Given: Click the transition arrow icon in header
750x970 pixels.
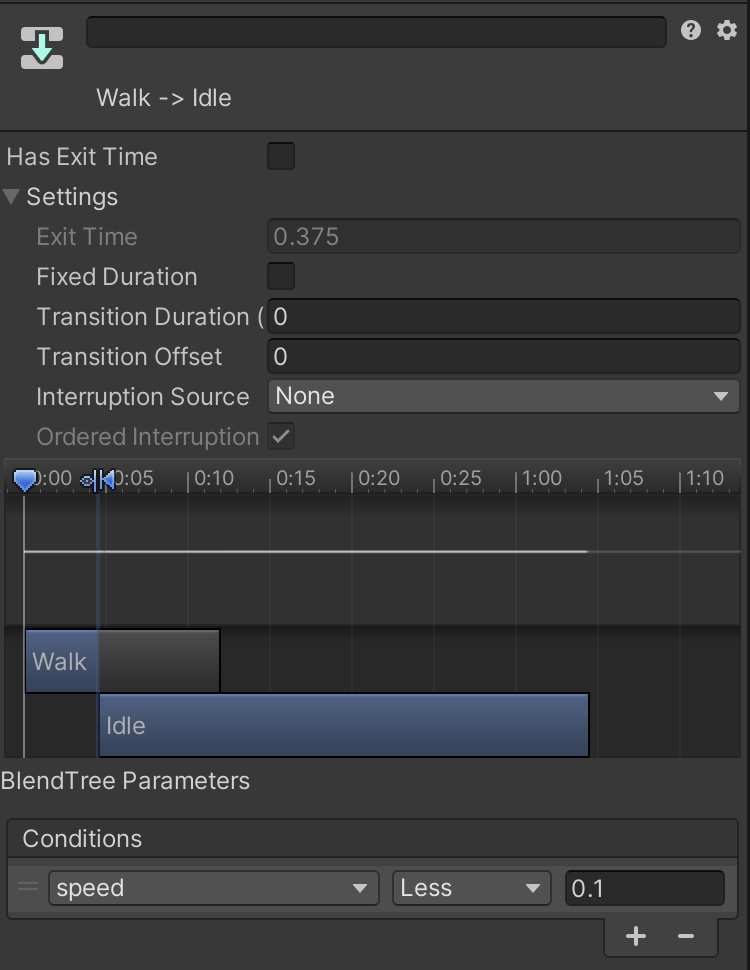Looking at the screenshot, I should pyautogui.click(x=42, y=48).
